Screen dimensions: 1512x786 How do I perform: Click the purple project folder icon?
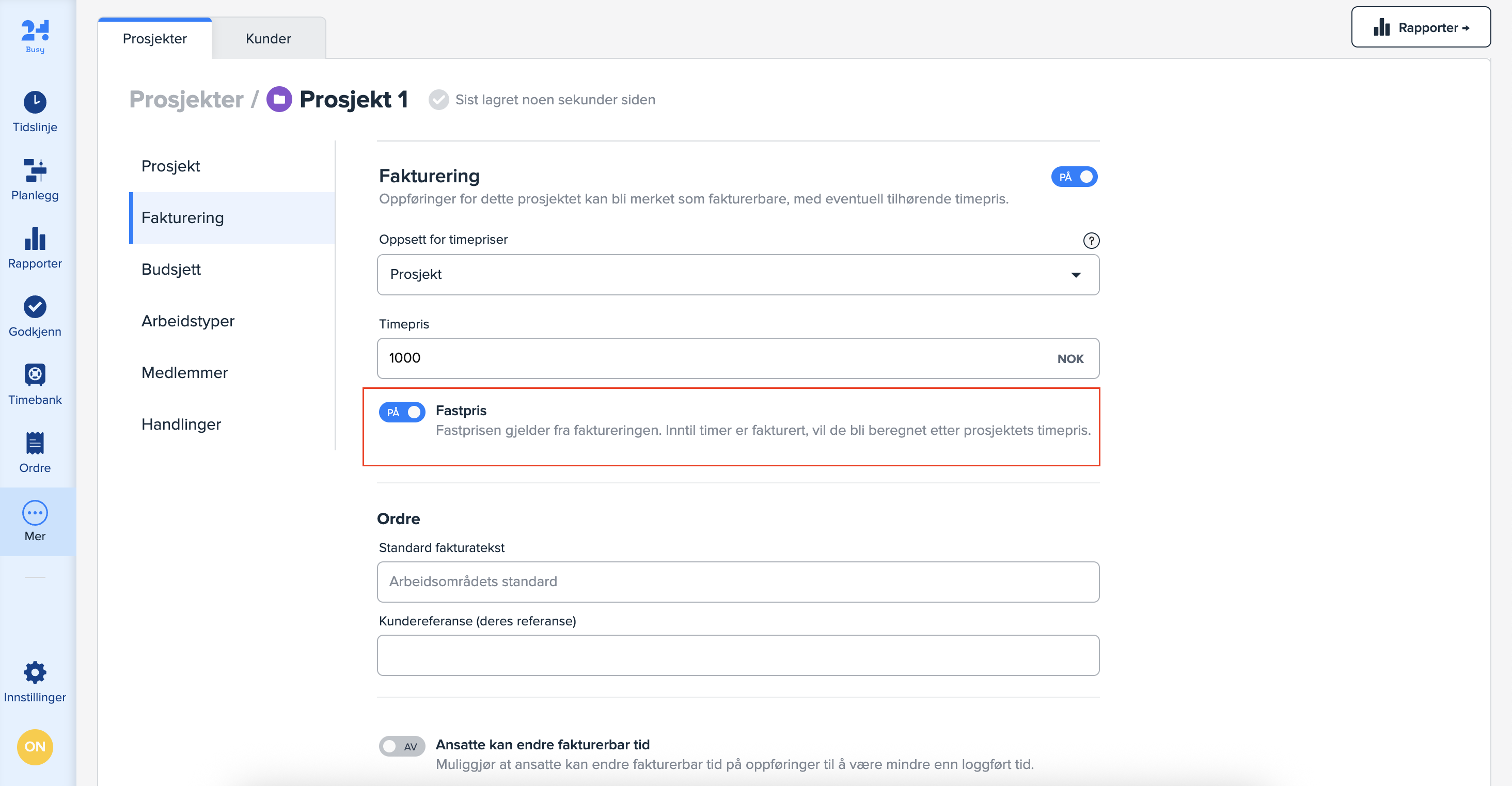[x=279, y=99]
